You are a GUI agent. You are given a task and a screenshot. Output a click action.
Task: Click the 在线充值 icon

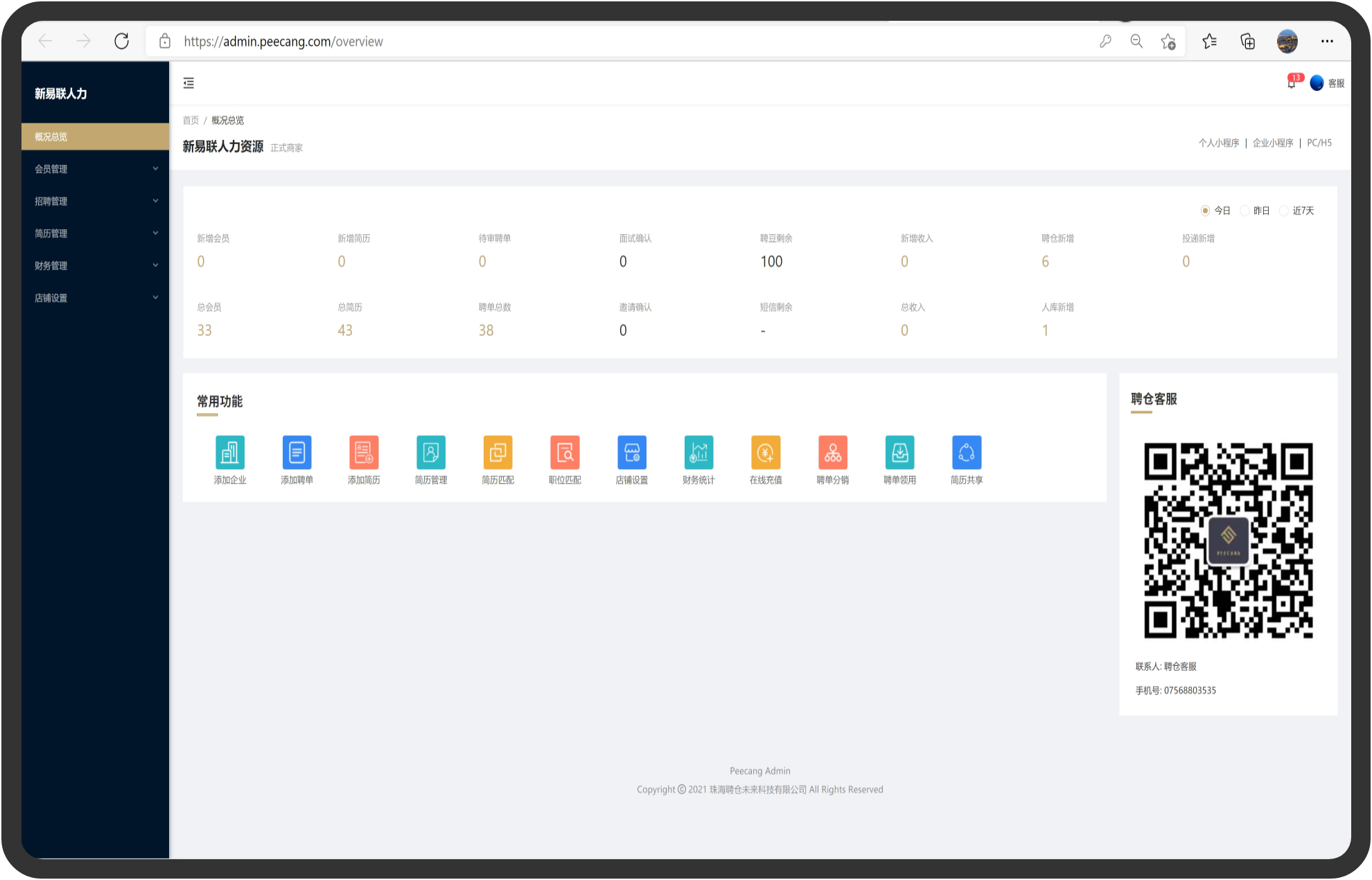click(x=766, y=453)
